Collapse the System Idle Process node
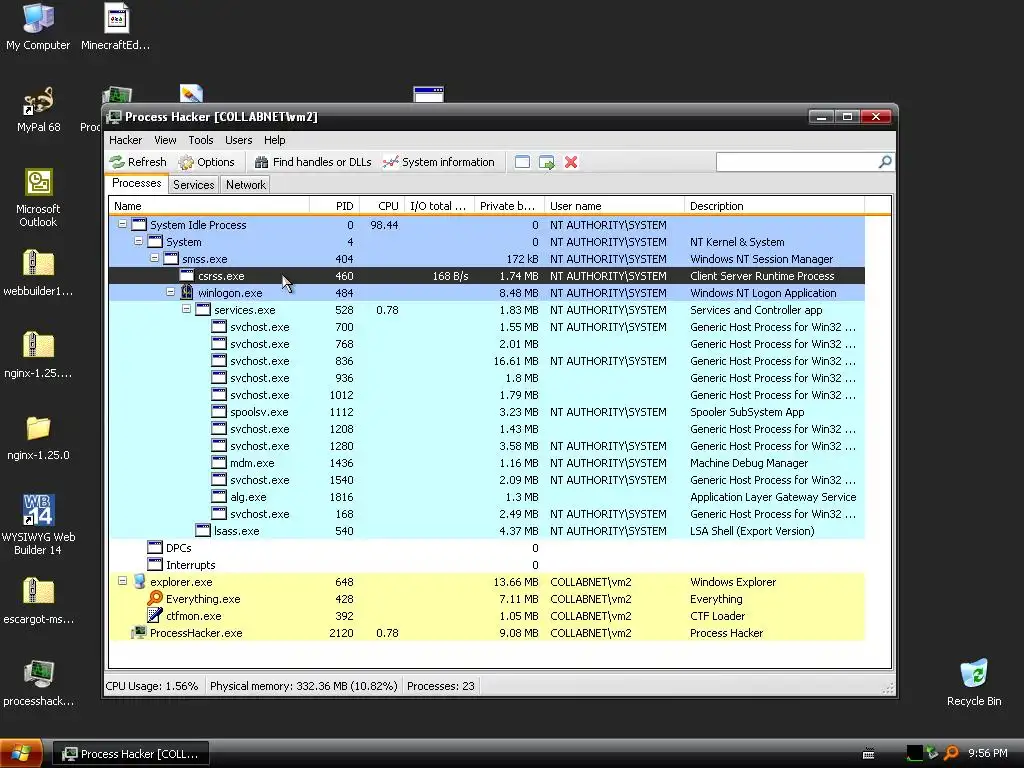The height and width of the screenshot is (768, 1024). [x=122, y=224]
